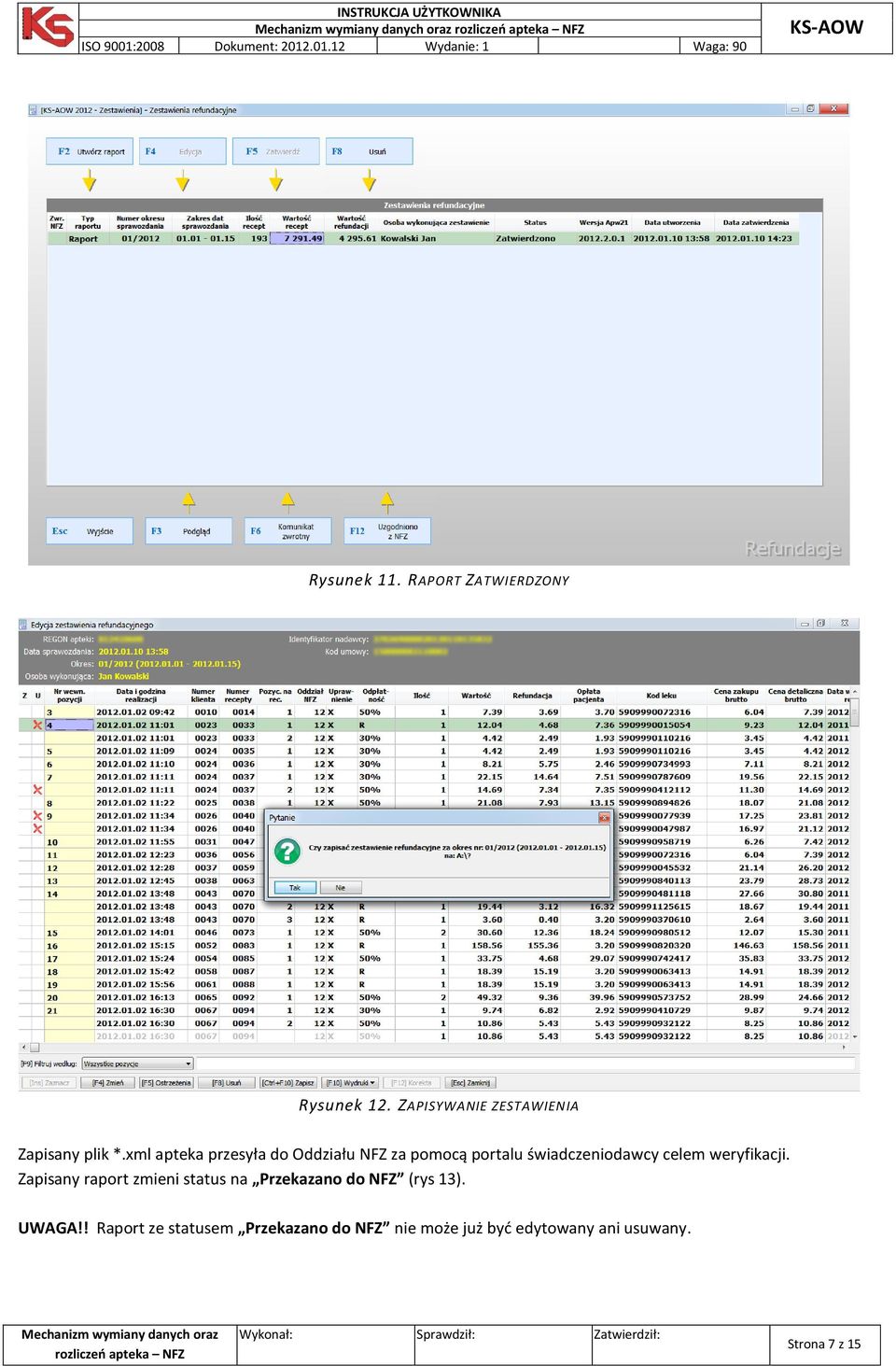Click the Refundacja column header
This screenshot has width=896, height=1366.
pyautogui.click(x=532, y=696)
